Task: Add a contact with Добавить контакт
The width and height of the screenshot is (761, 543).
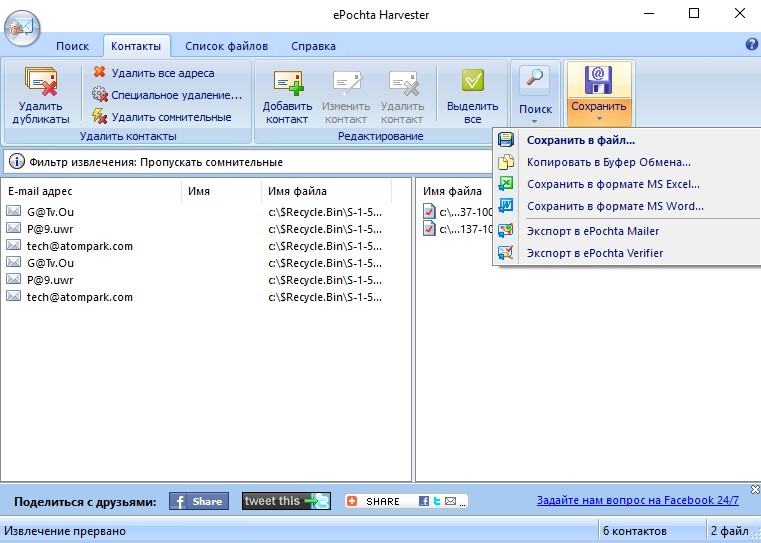Action: [x=287, y=96]
